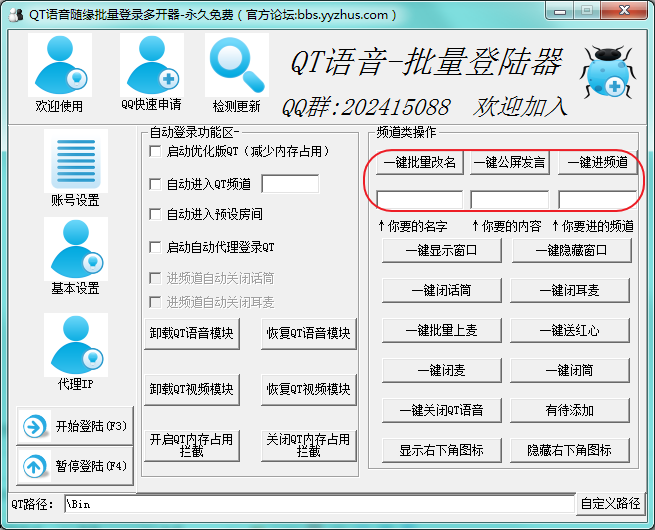655x530 pixels.
Task: Click 一键进频道 button
Action: (598, 162)
